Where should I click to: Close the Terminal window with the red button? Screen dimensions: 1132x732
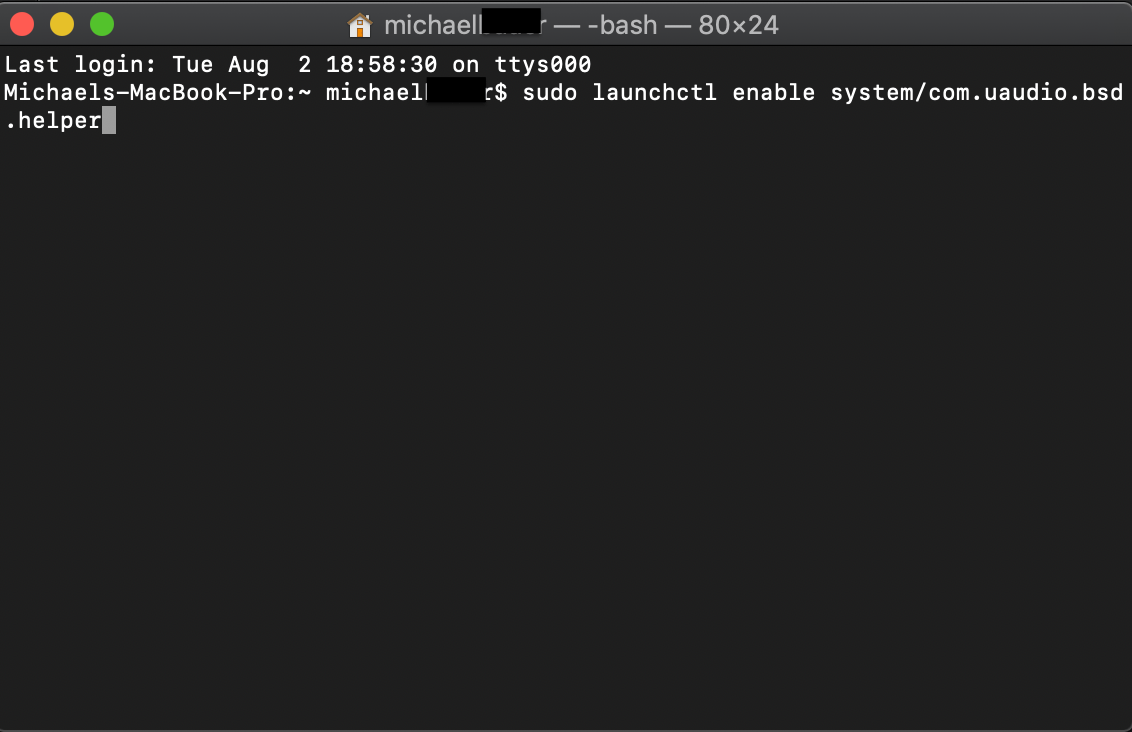click(x=21, y=23)
